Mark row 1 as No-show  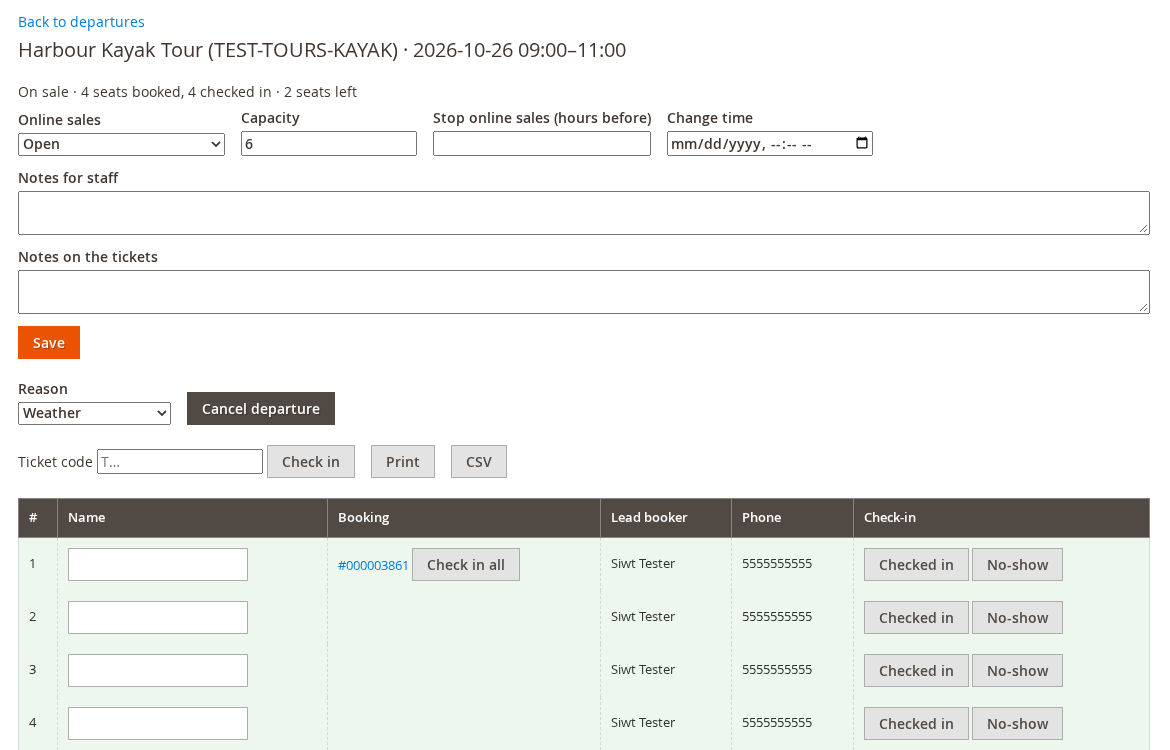click(1017, 565)
